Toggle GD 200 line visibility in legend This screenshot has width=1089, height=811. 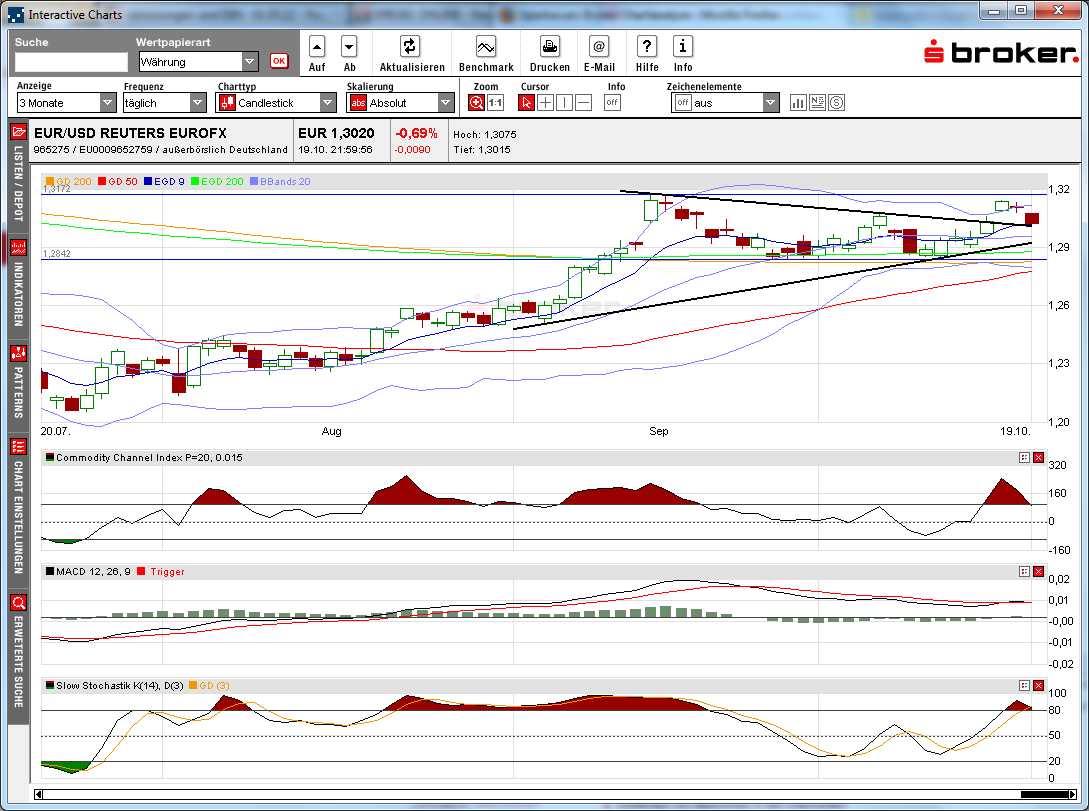69,181
